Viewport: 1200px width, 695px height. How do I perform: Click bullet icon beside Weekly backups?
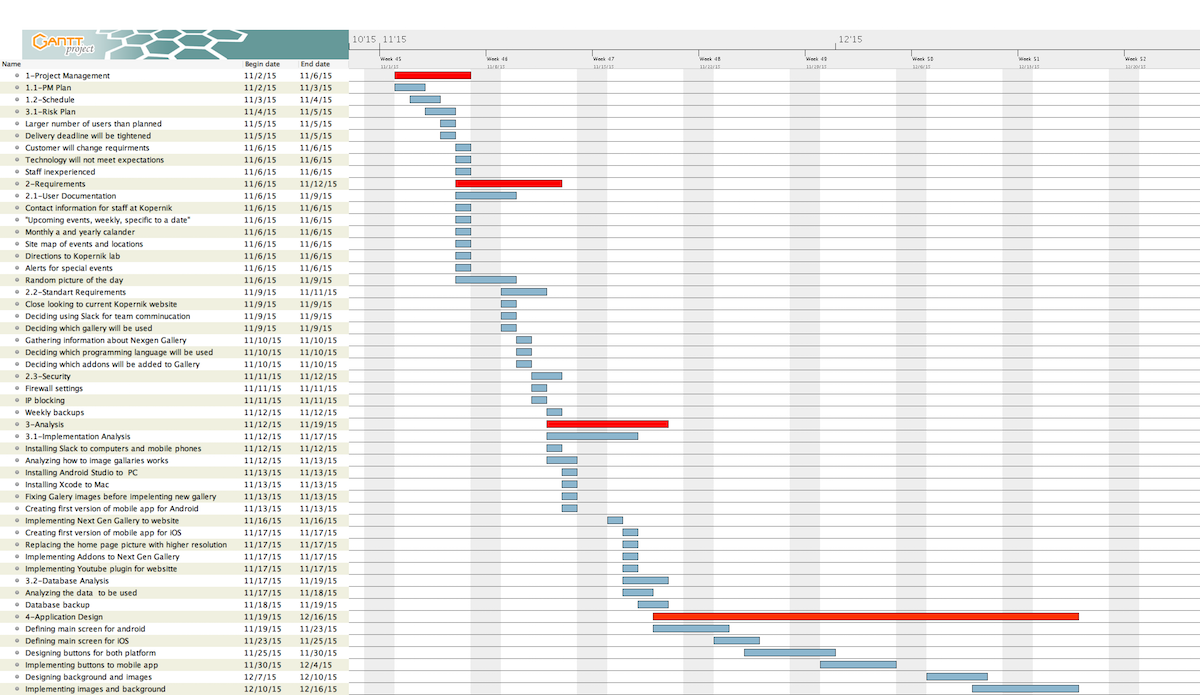click(16, 412)
